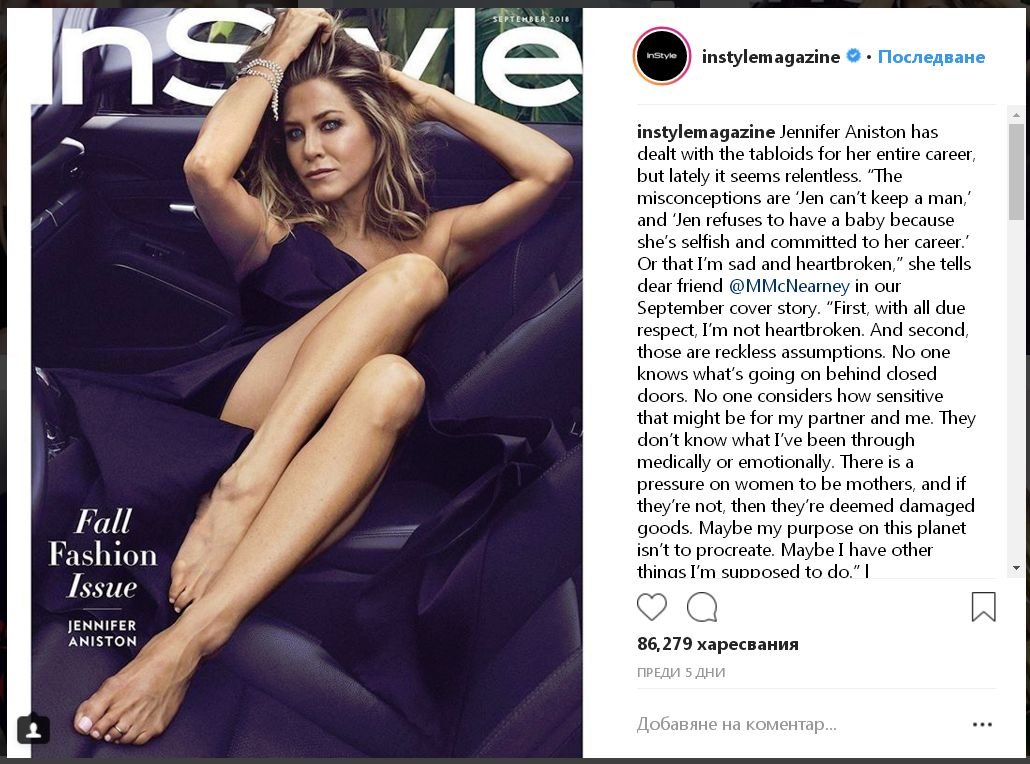Click the caption scrollbar up arrow

[x=1016, y=115]
